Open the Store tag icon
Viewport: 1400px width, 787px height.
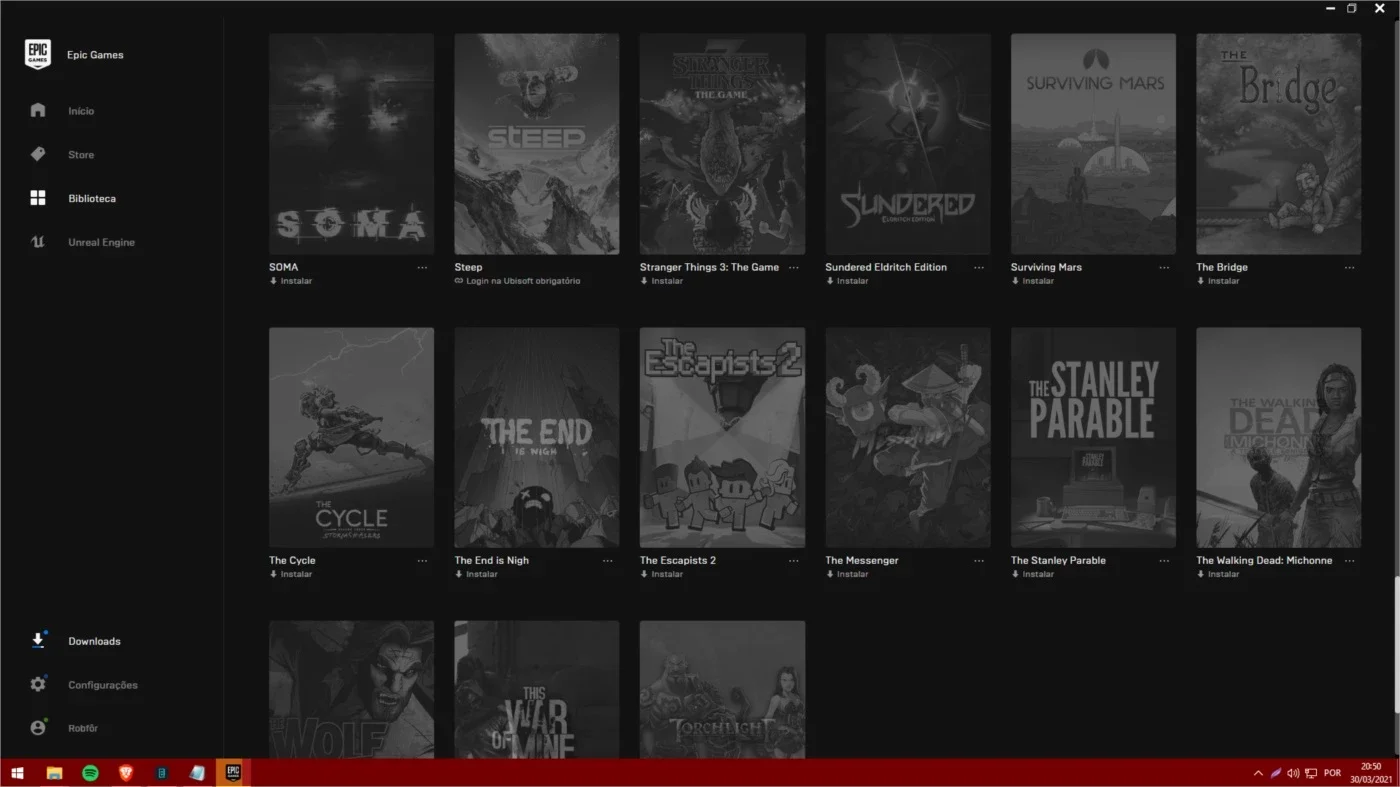(38, 154)
